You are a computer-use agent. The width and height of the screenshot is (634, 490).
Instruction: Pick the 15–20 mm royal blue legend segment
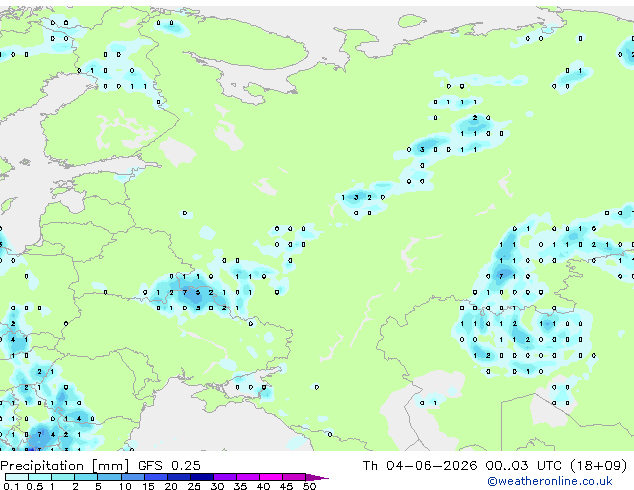click(156, 477)
